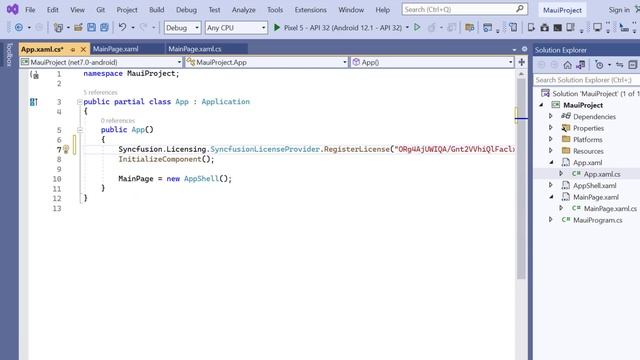640x360 pixels.
Task: Expand the Platforms folder node
Action: 551,139
